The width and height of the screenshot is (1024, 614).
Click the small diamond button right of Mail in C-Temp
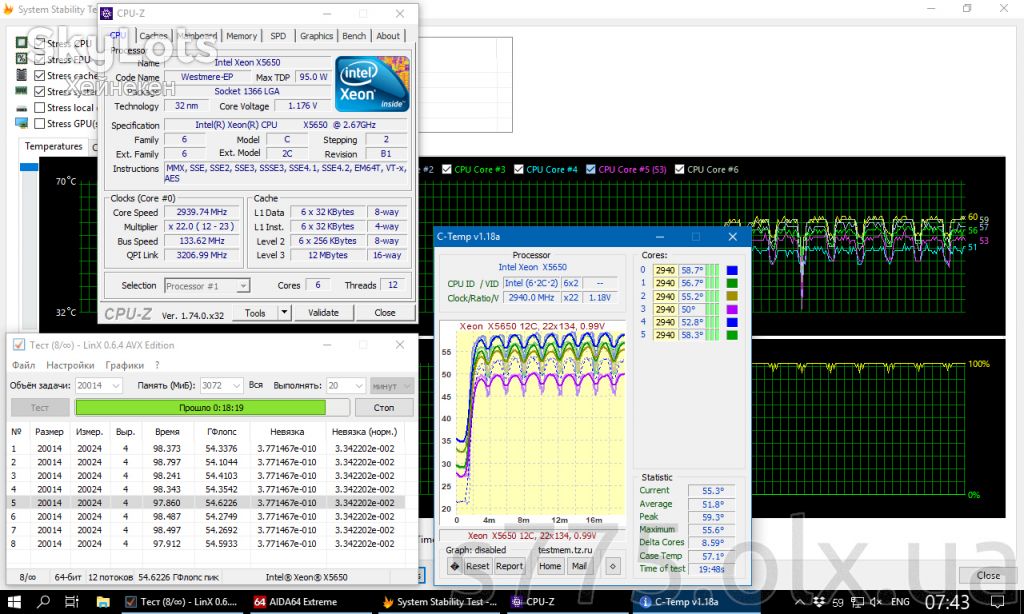pos(613,566)
